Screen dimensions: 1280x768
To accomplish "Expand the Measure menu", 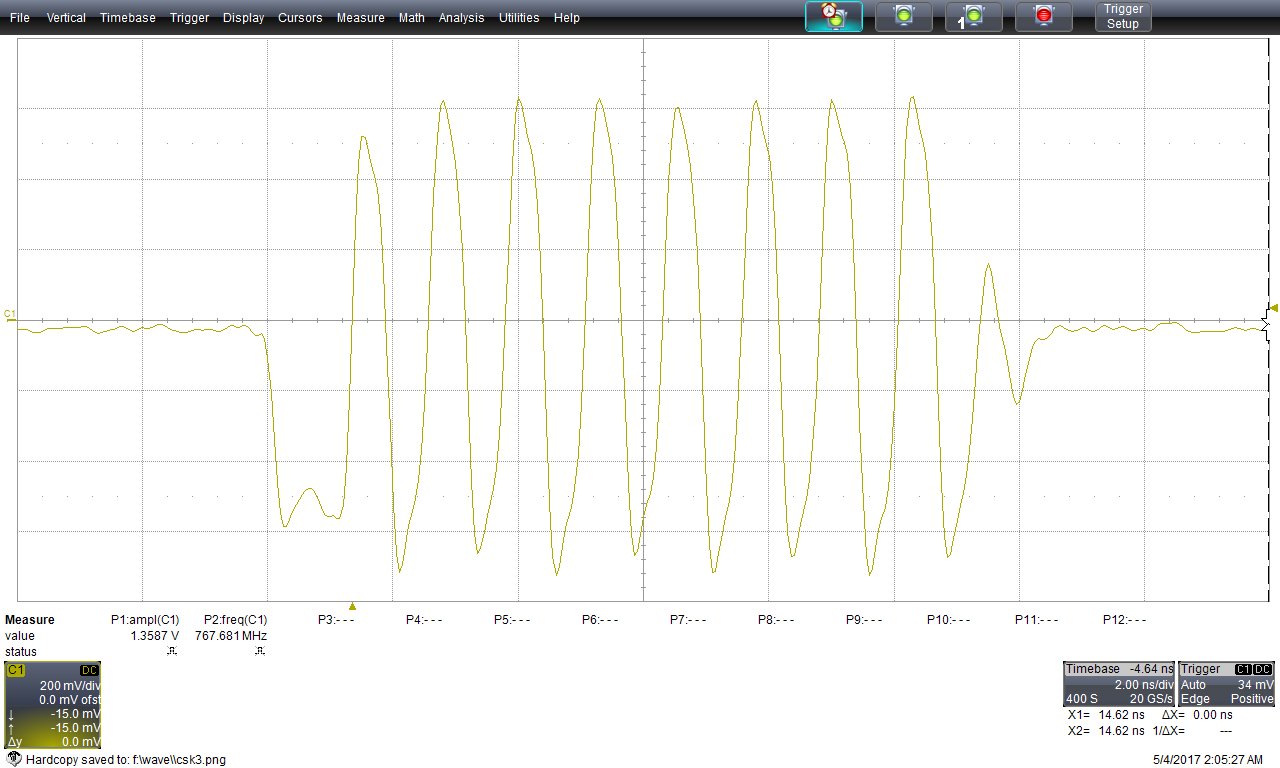I will 360,18.
